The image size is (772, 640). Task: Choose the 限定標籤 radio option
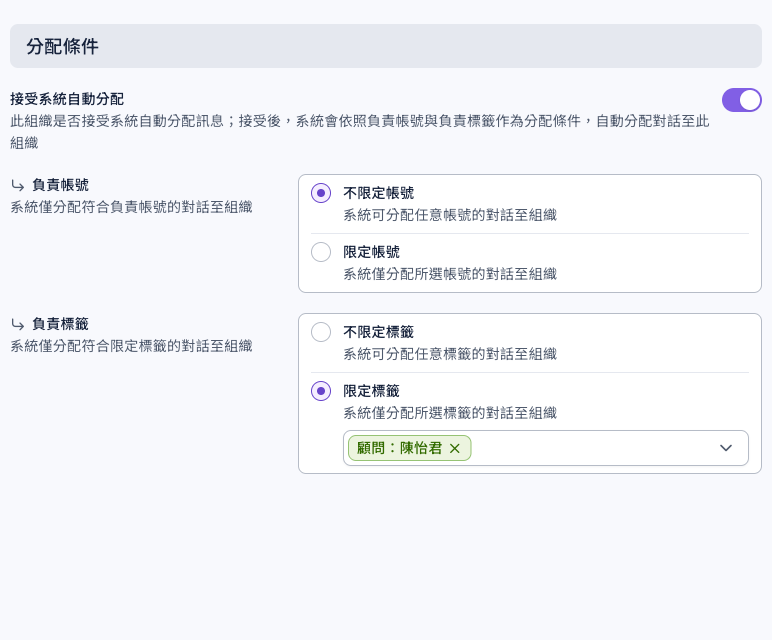321,391
